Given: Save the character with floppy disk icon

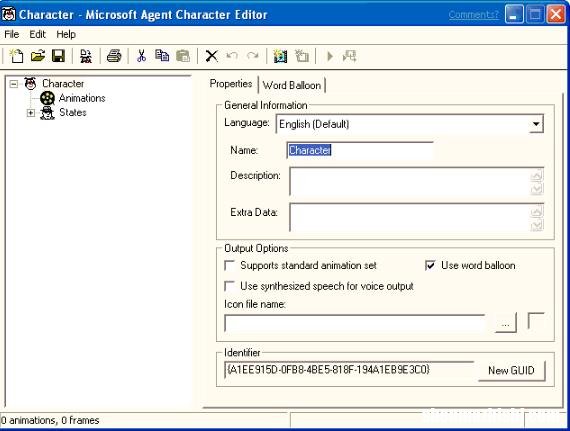Looking at the screenshot, I should [x=59, y=56].
